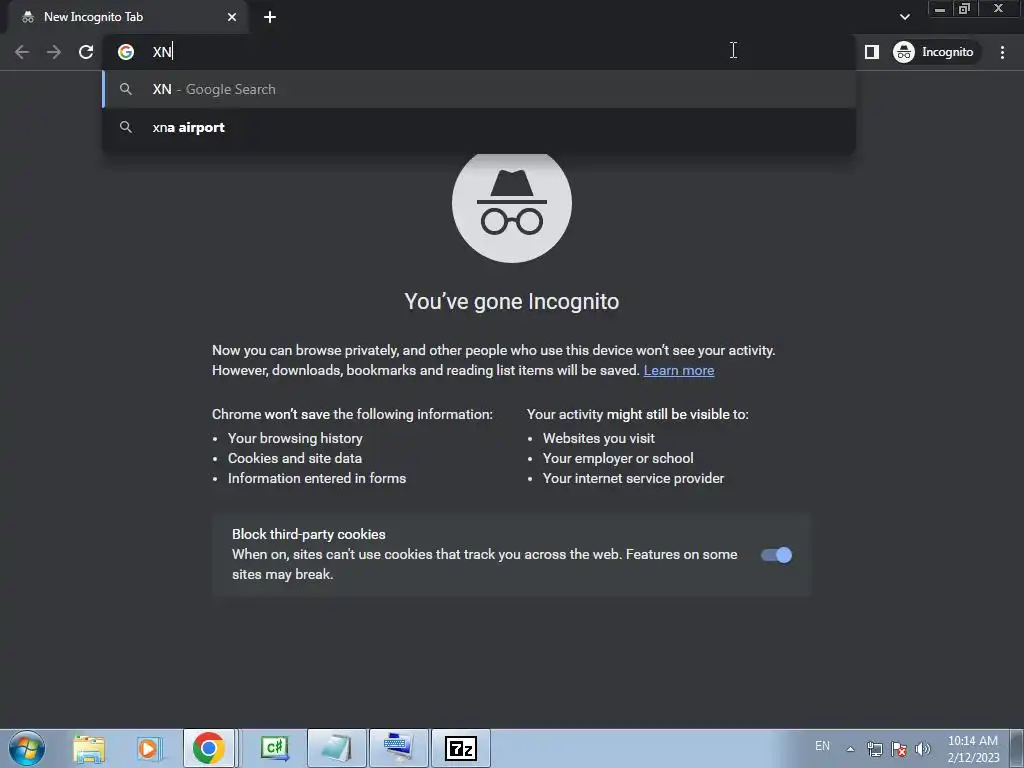Launch Windows Media Player from taskbar
This screenshot has height=768, width=1024.
click(148, 748)
